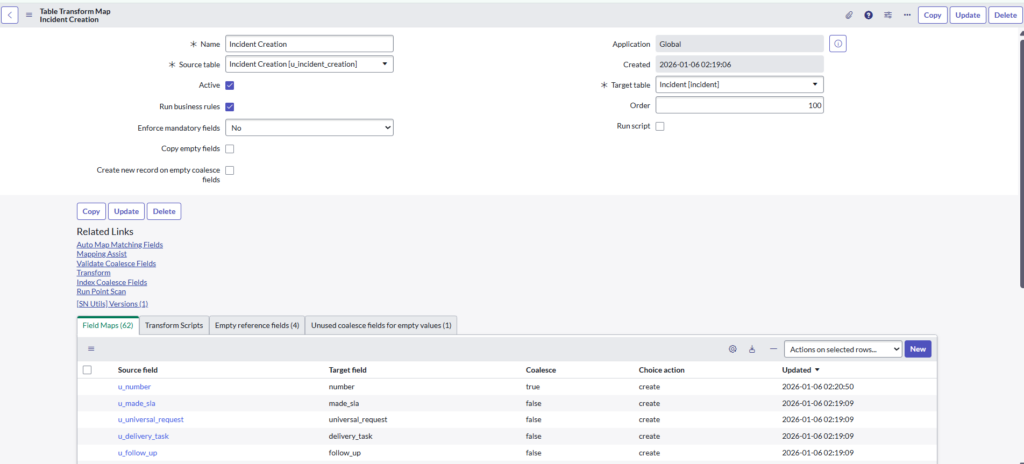Click the list personalize gear icon

[732, 349]
